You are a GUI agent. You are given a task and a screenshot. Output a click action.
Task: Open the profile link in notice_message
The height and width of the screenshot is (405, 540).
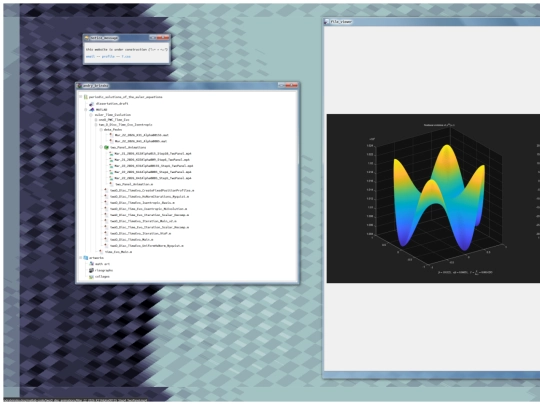click(x=108, y=56)
